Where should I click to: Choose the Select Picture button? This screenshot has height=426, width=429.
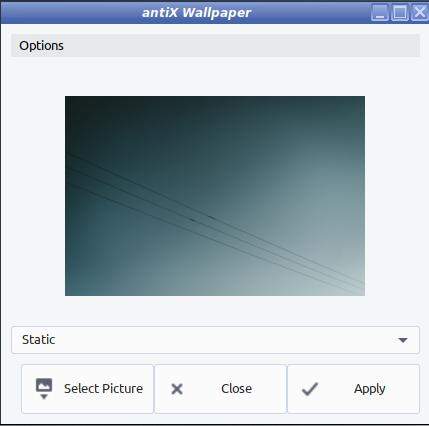tap(87, 389)
